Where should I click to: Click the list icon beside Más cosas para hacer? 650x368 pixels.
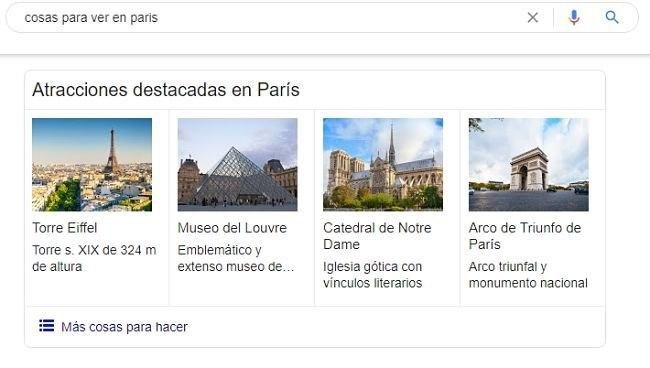[x=46, y=326]
